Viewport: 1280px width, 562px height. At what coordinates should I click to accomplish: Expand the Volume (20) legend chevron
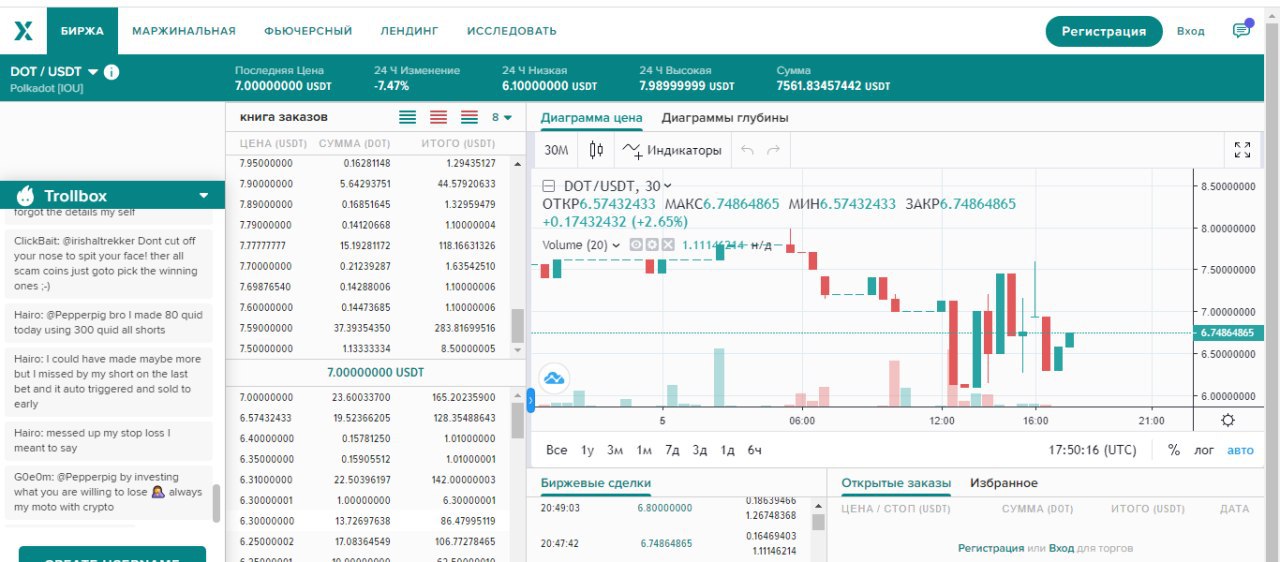point(616,245)
